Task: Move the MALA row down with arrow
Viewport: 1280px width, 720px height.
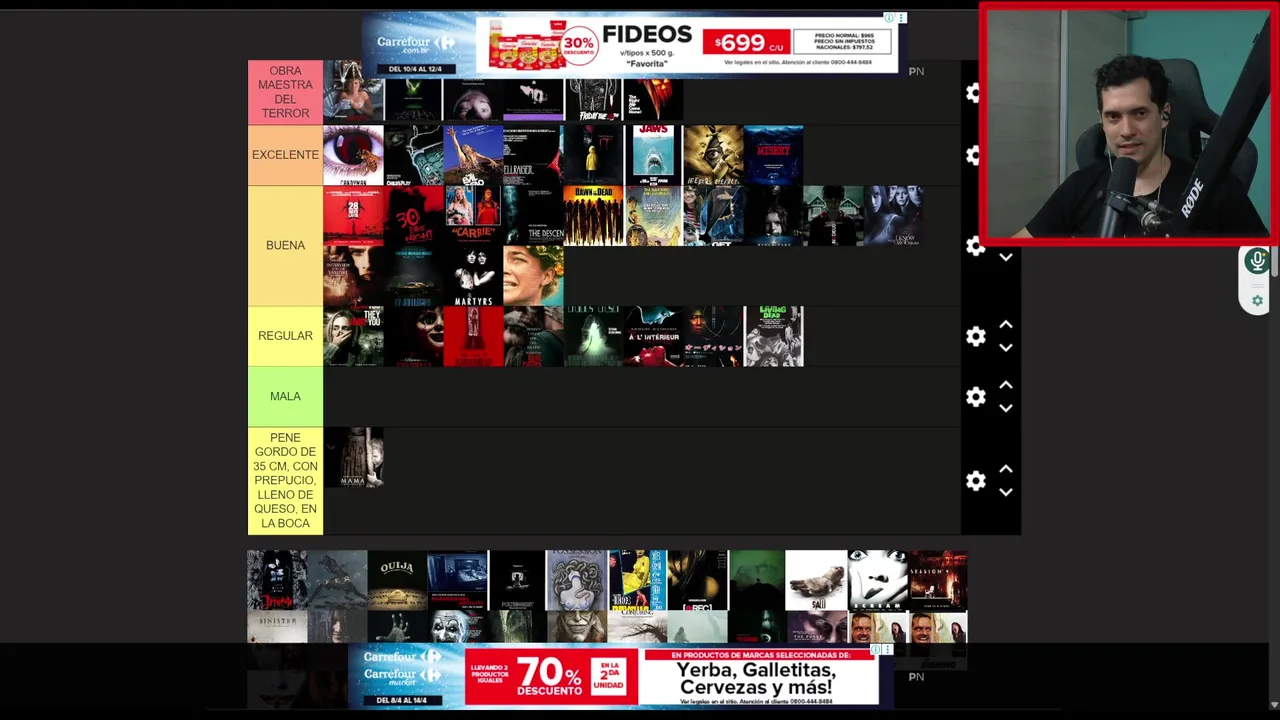Action: (x=1006, y=408)
